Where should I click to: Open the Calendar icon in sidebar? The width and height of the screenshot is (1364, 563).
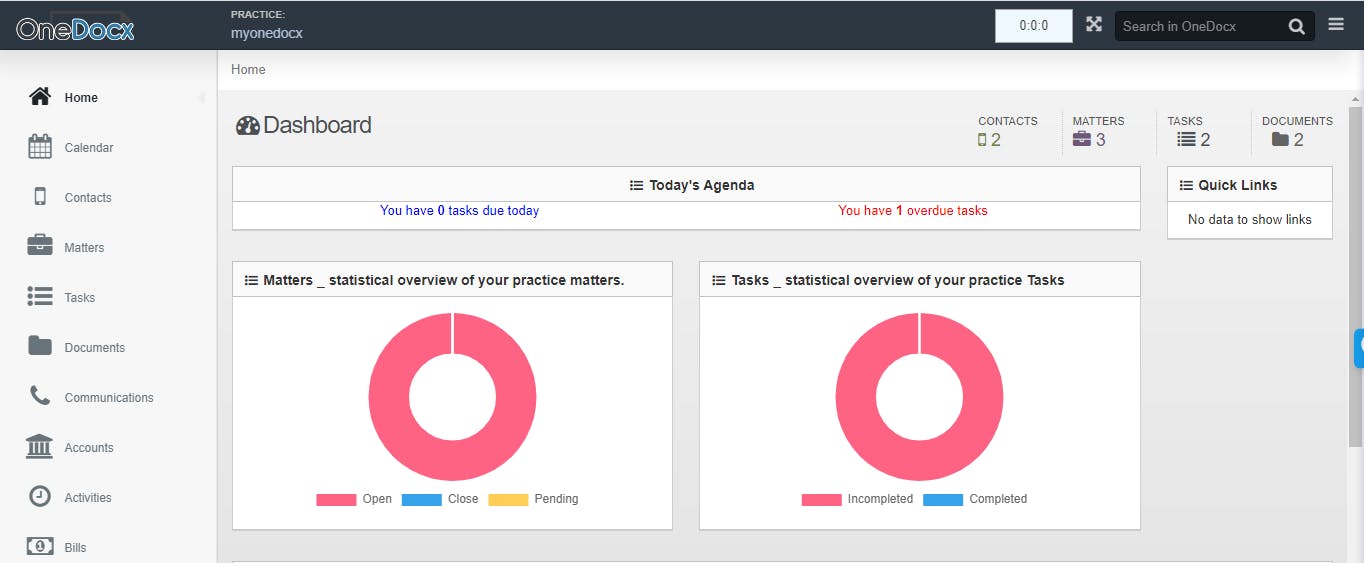tap(40, 147)
